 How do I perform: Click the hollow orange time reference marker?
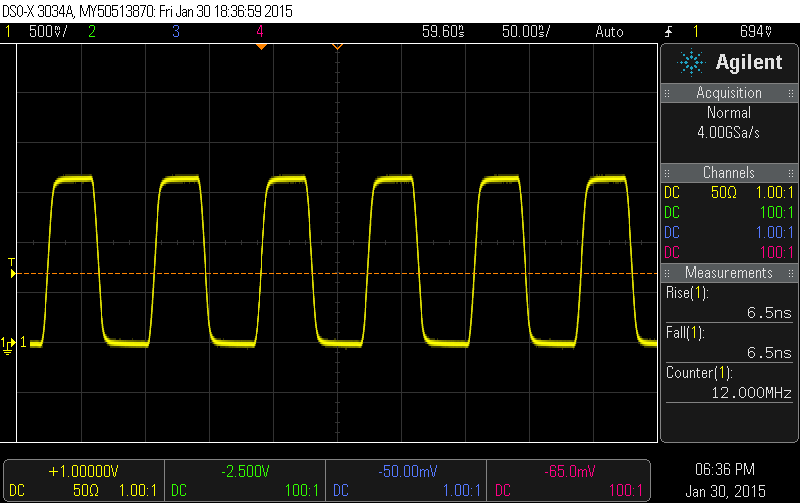click(x=337, y=47)
